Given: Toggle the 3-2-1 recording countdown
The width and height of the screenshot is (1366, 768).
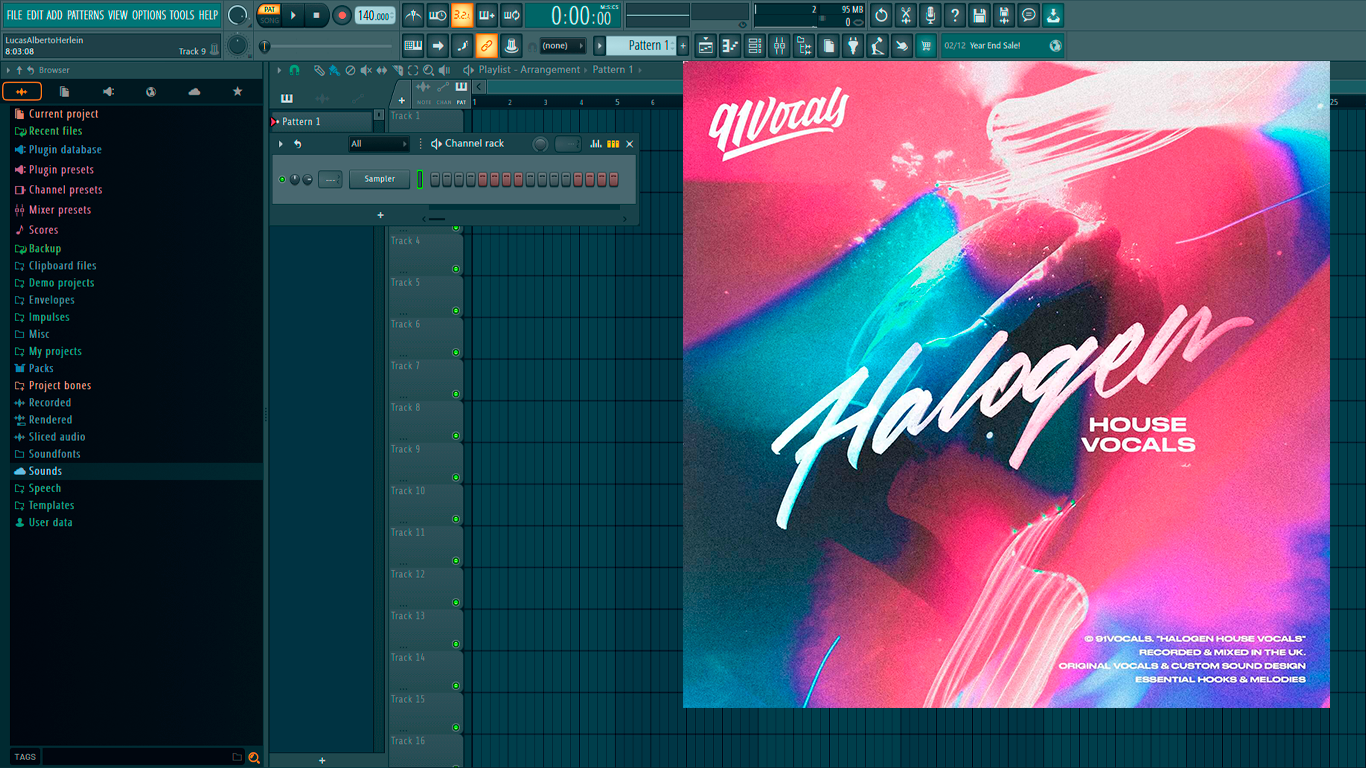Looking at the screenshot, I should pos(462,15).
